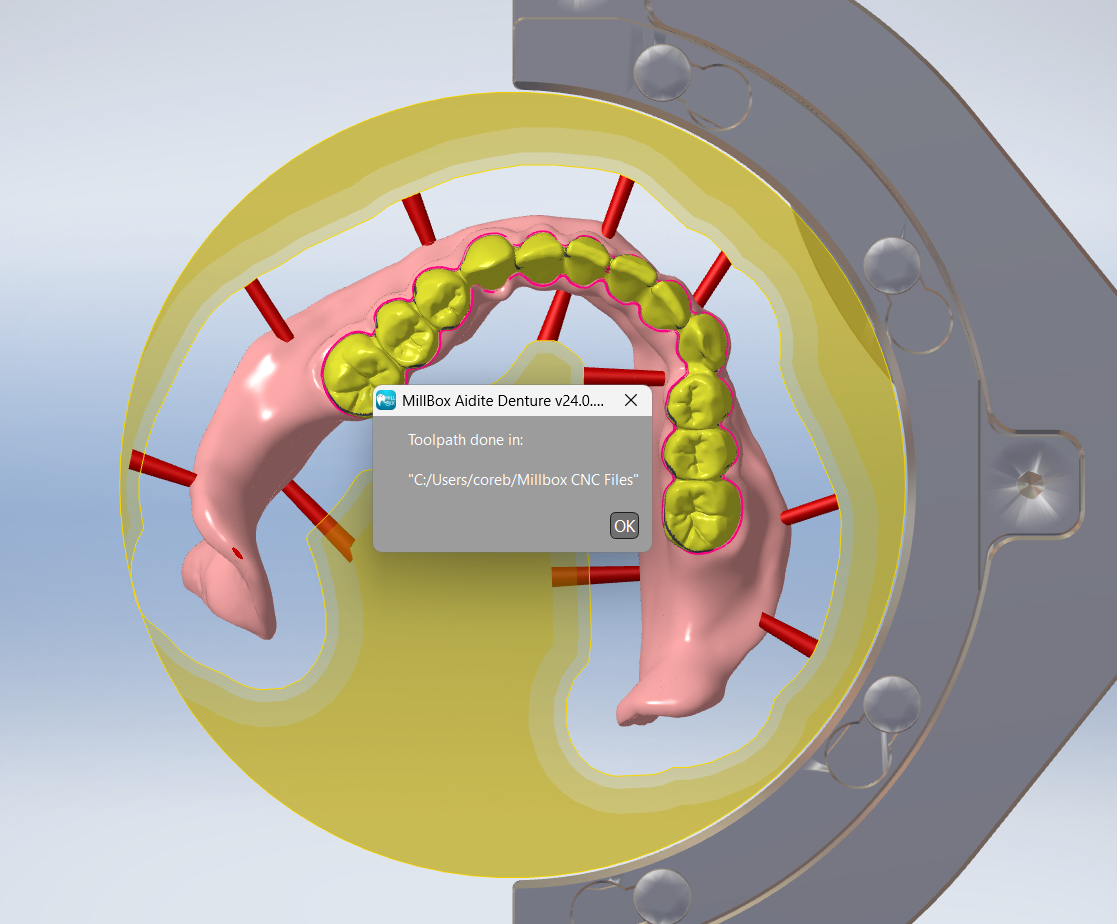Click OK in the Toolpath done dialog
This screenshot has height=924, width=1117.
click(624, 526)
